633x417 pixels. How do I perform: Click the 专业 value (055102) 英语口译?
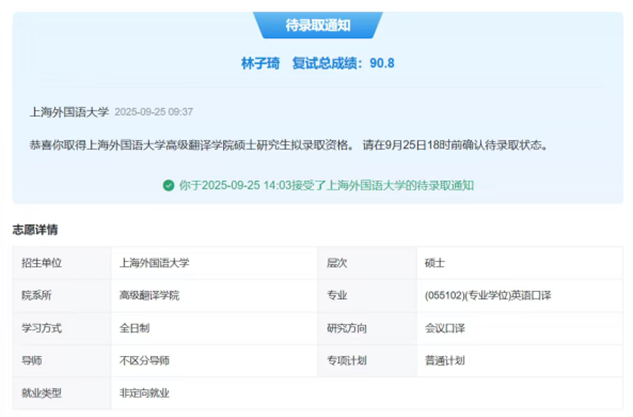(x=486, y=296)
